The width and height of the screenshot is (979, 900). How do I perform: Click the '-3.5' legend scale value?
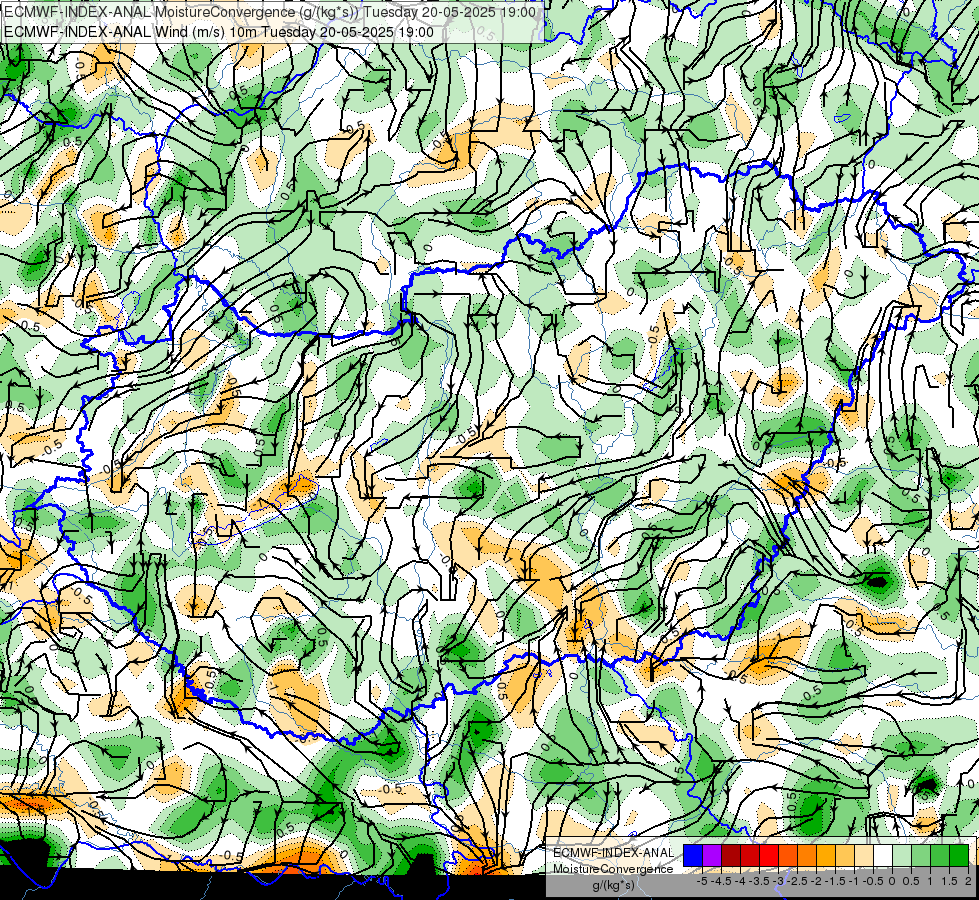coord(760,881)
